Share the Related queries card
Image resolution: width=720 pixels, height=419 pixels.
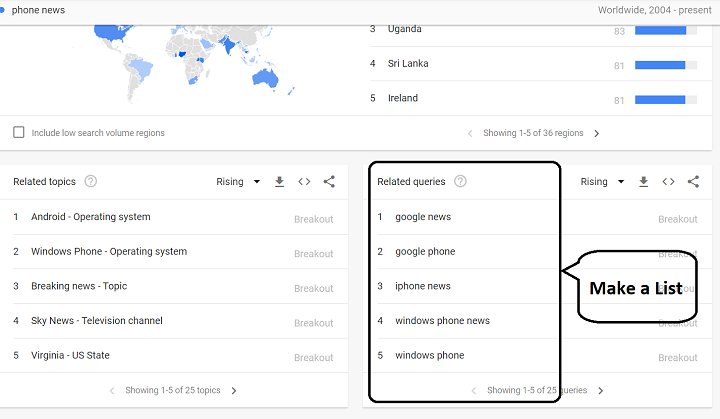(693, 182)
